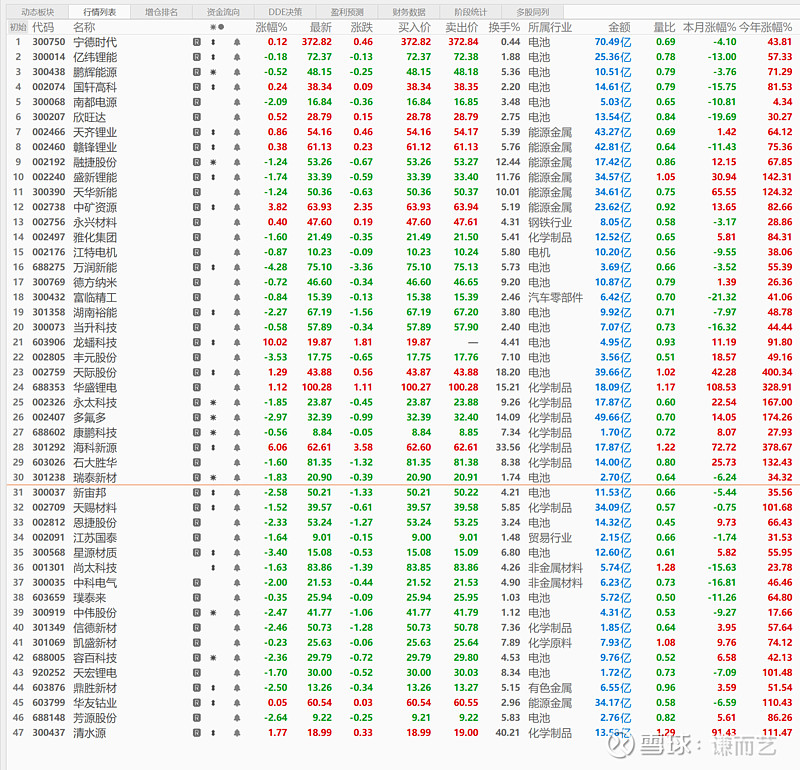This screenshot has height=770, width=800.
Task: Sort by the 涨幅% column header
Action: (270, 27)
